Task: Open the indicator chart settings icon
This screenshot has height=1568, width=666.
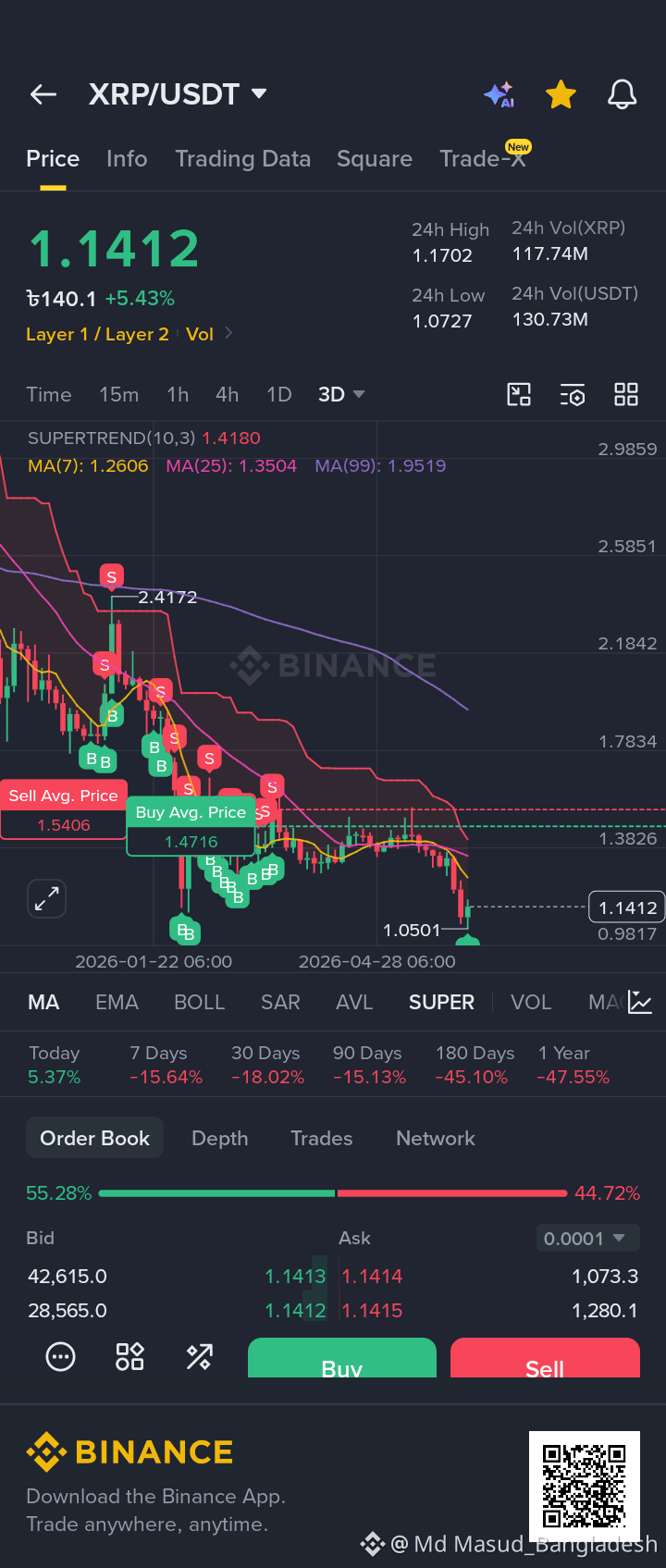Action: (640, 1002)
